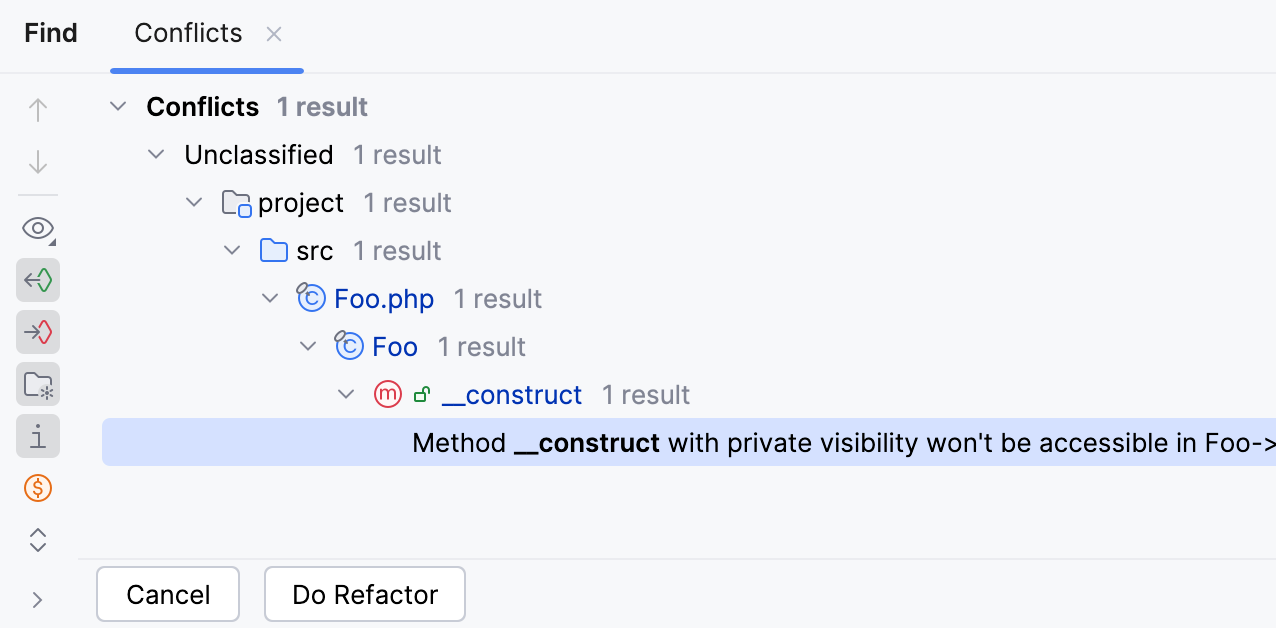Select the red export arrow icon
Image resolution: width=1276 pixels, height=628 pixels.
tap(38, 332)
